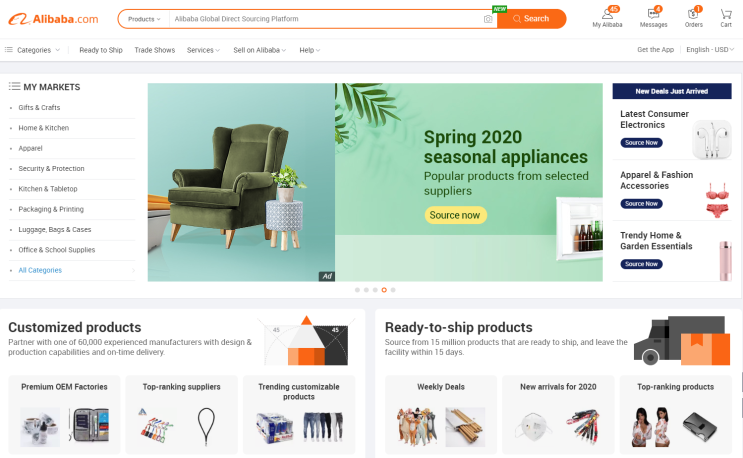Click the yellow Source now banner button
Viewport: 743px width, 458px height.
[x=455, y=215]
